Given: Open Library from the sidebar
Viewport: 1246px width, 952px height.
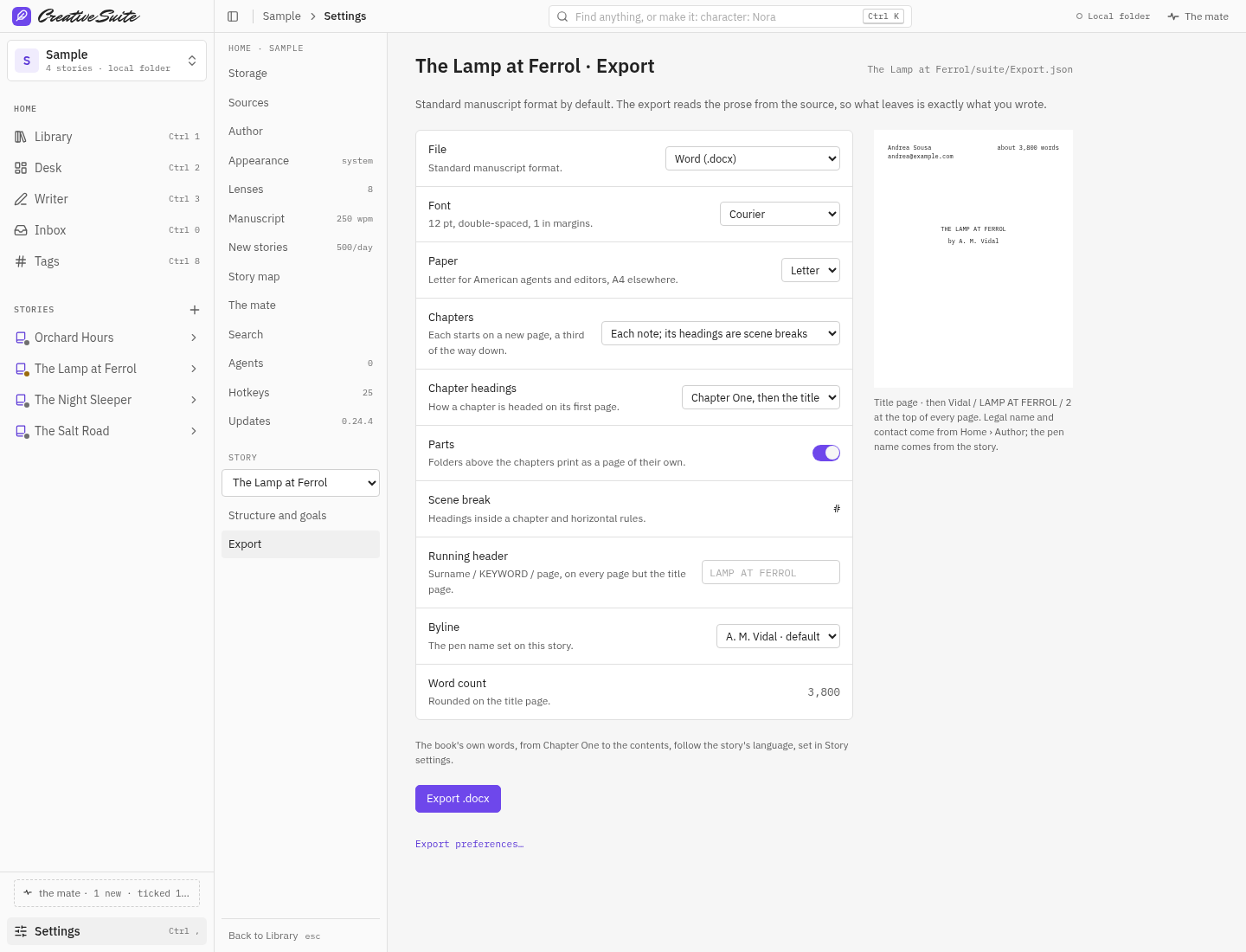Looking at the screenshot, I should [x=106, y=137].
